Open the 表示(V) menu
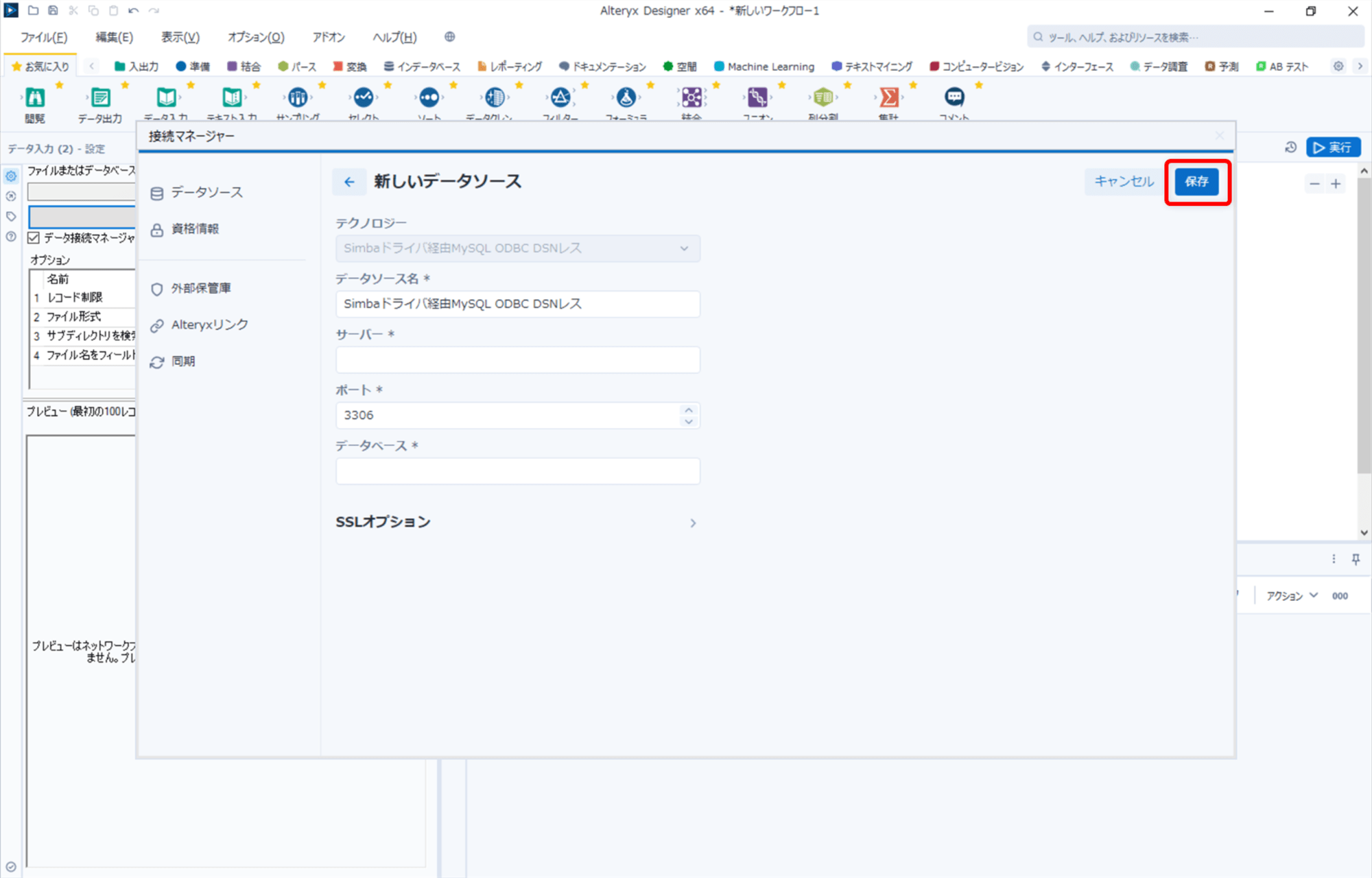This screenshot has width=1372, height=878. (x=180, y=37)
